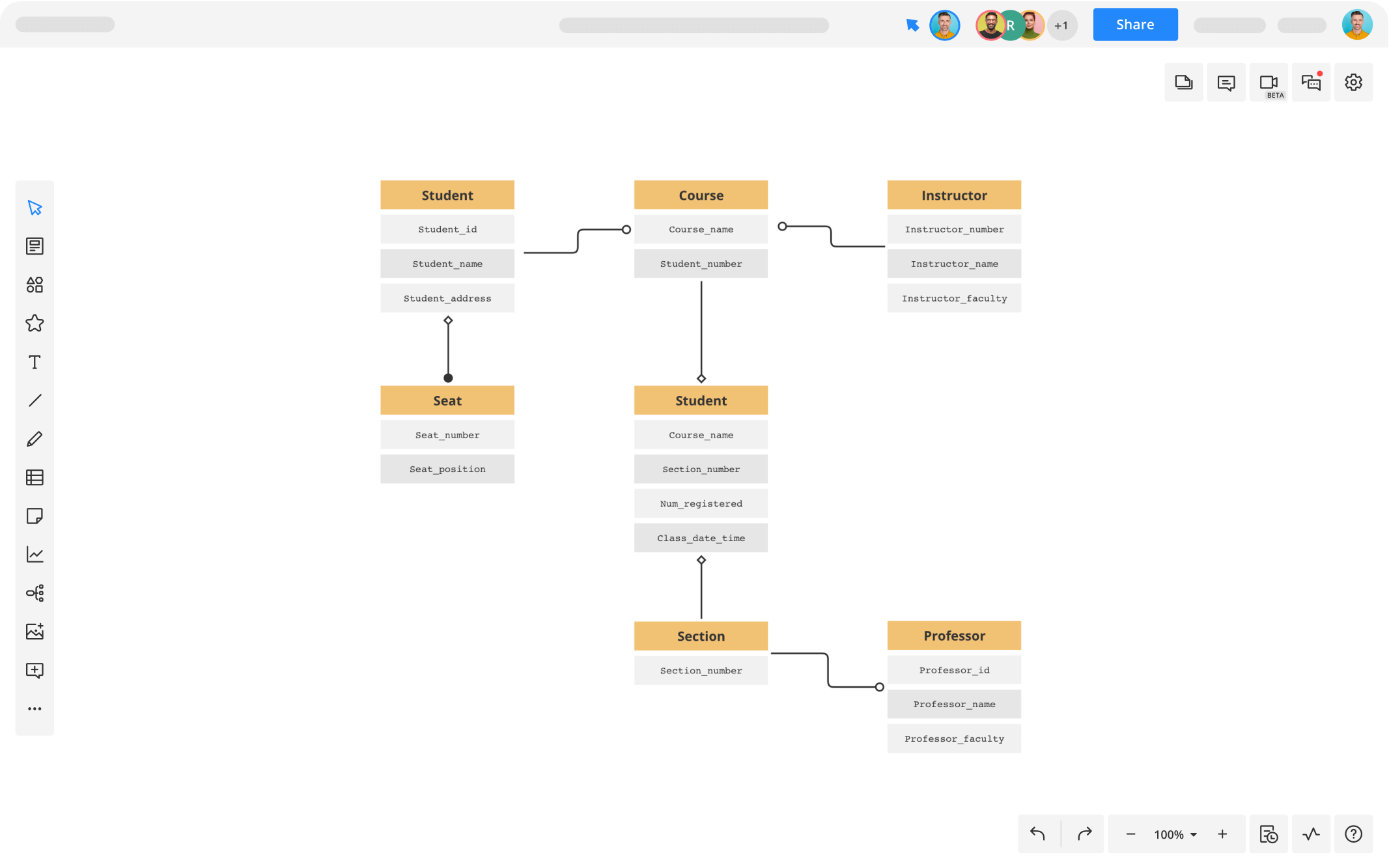The width and height of the screenshot is (1389, 868).
Task: Click the Share button
Action: pos(1134,25)
